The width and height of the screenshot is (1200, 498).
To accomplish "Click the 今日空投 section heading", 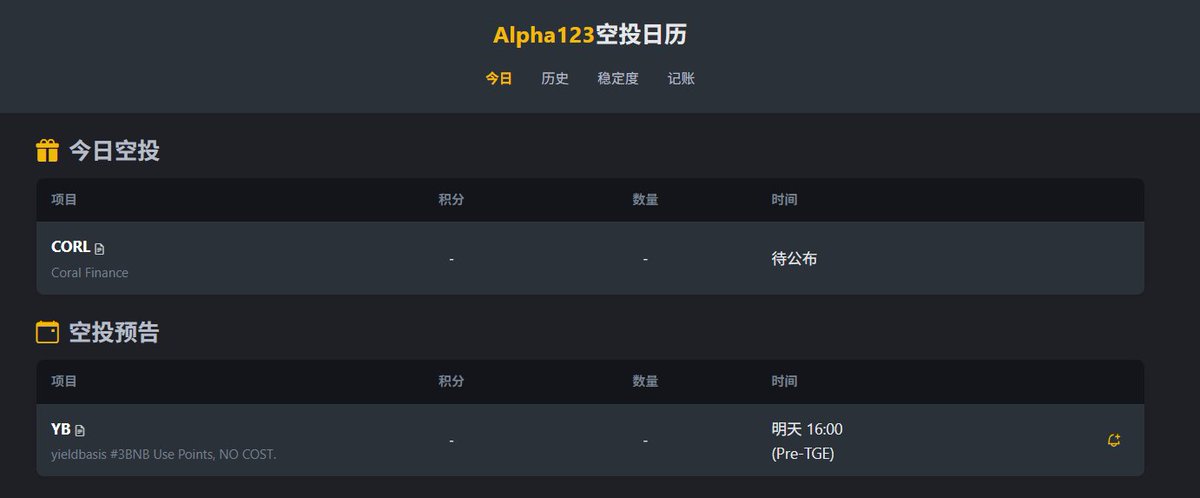I will (114, 151).
